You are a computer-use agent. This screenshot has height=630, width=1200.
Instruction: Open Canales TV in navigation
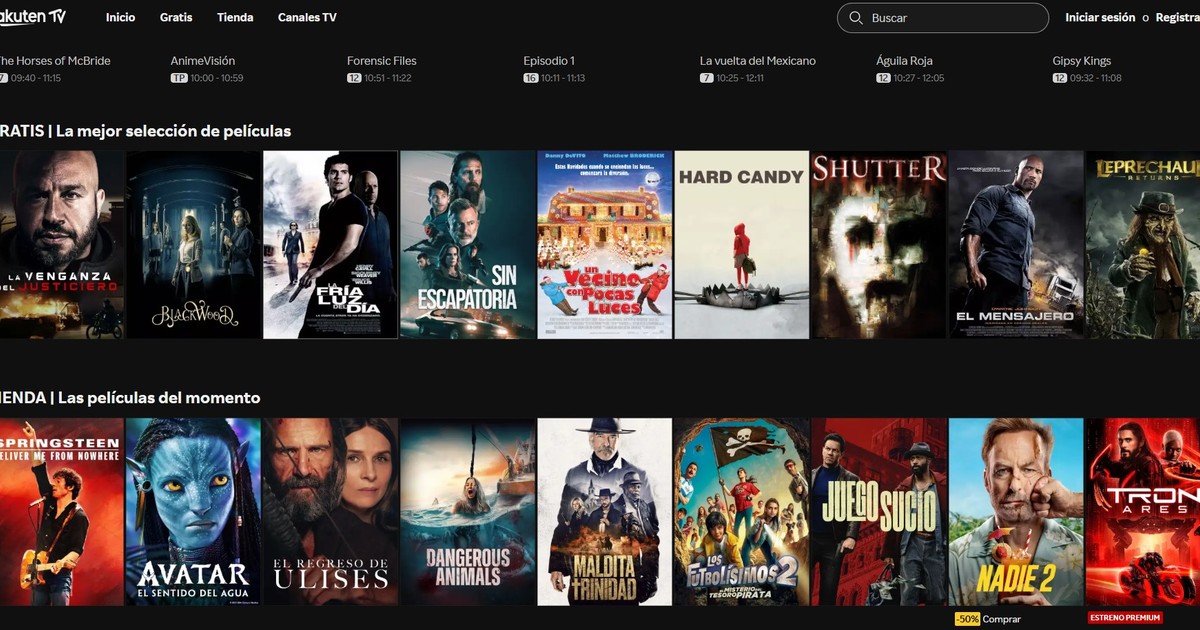[307, 18]
